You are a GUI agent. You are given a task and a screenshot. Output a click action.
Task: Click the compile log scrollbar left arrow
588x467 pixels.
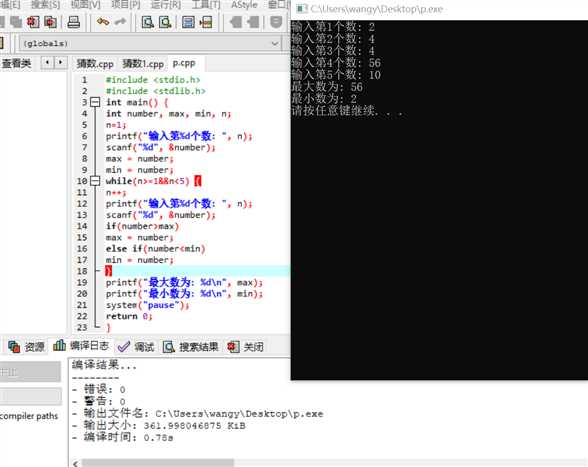pyautogui.click(x=75, y=463)
